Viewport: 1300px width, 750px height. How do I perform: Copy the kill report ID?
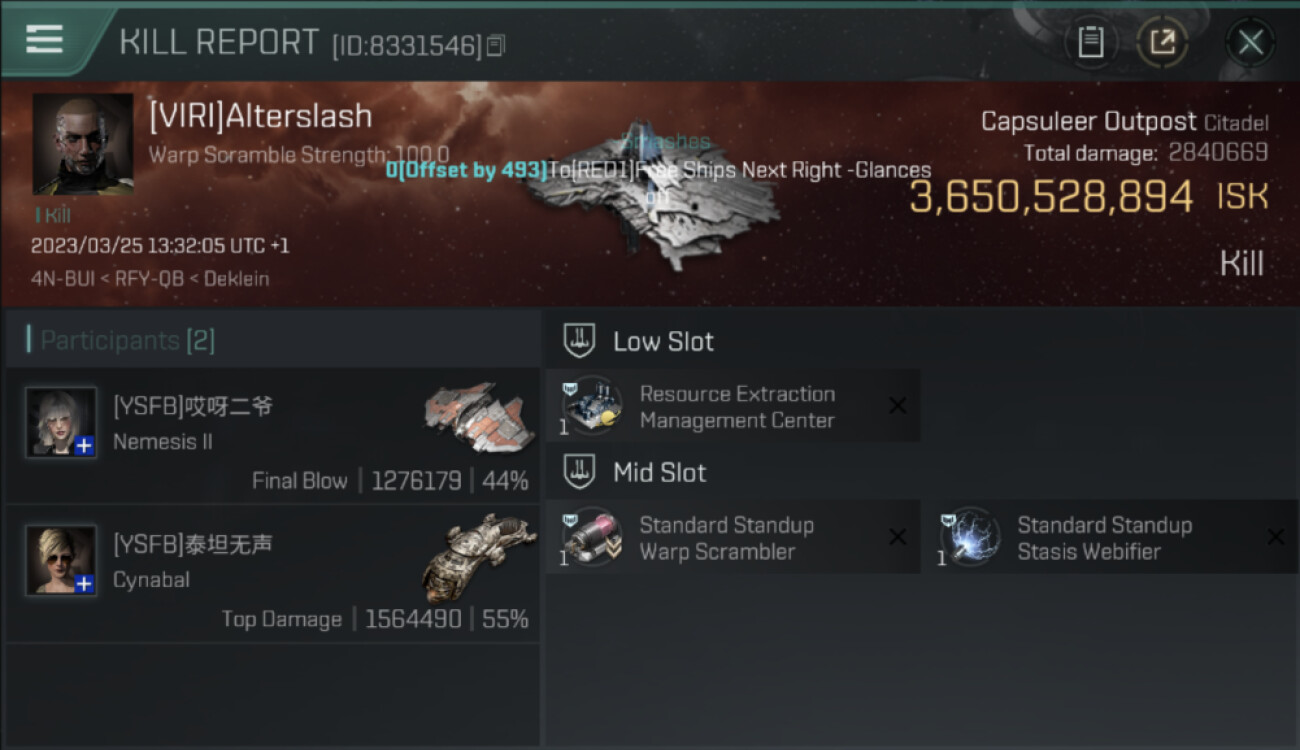point(496,46)
